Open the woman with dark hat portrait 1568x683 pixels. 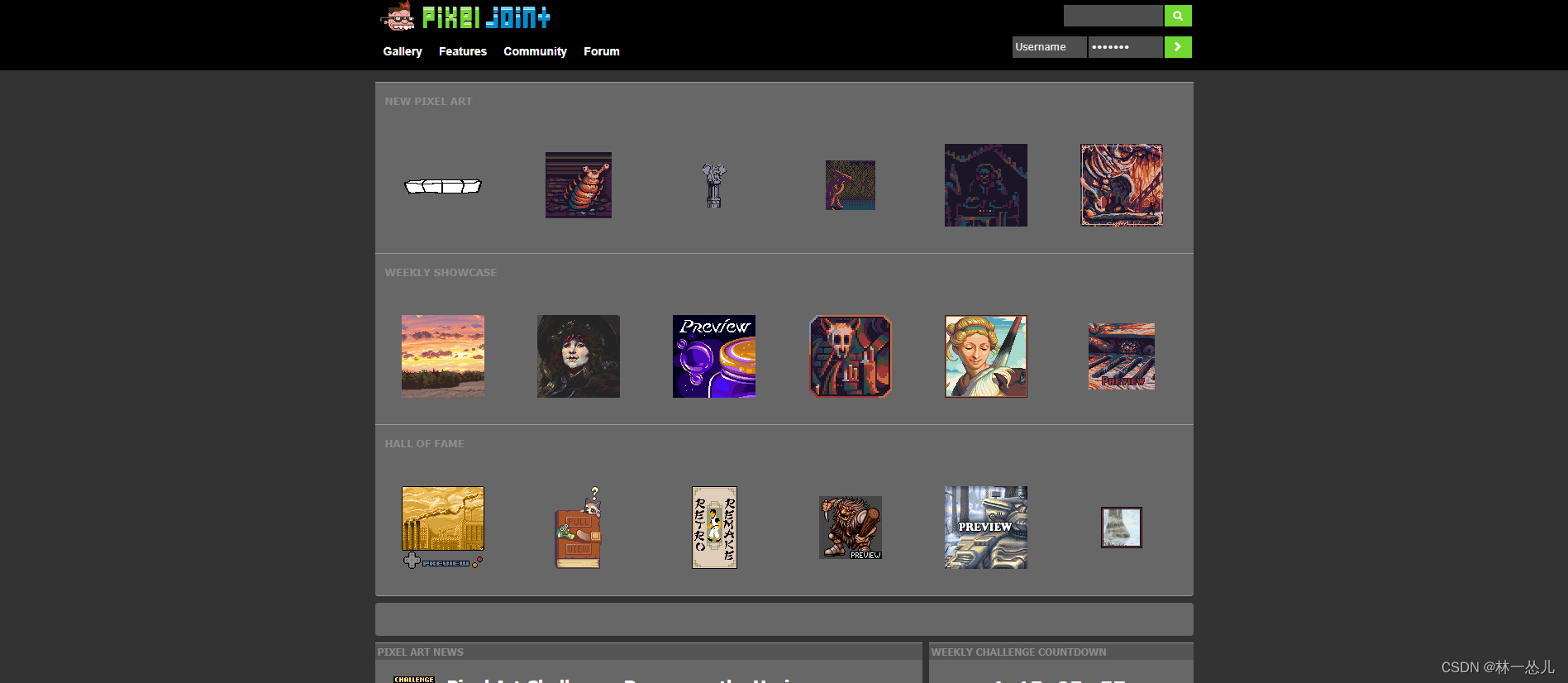click(x=579, y=356)
